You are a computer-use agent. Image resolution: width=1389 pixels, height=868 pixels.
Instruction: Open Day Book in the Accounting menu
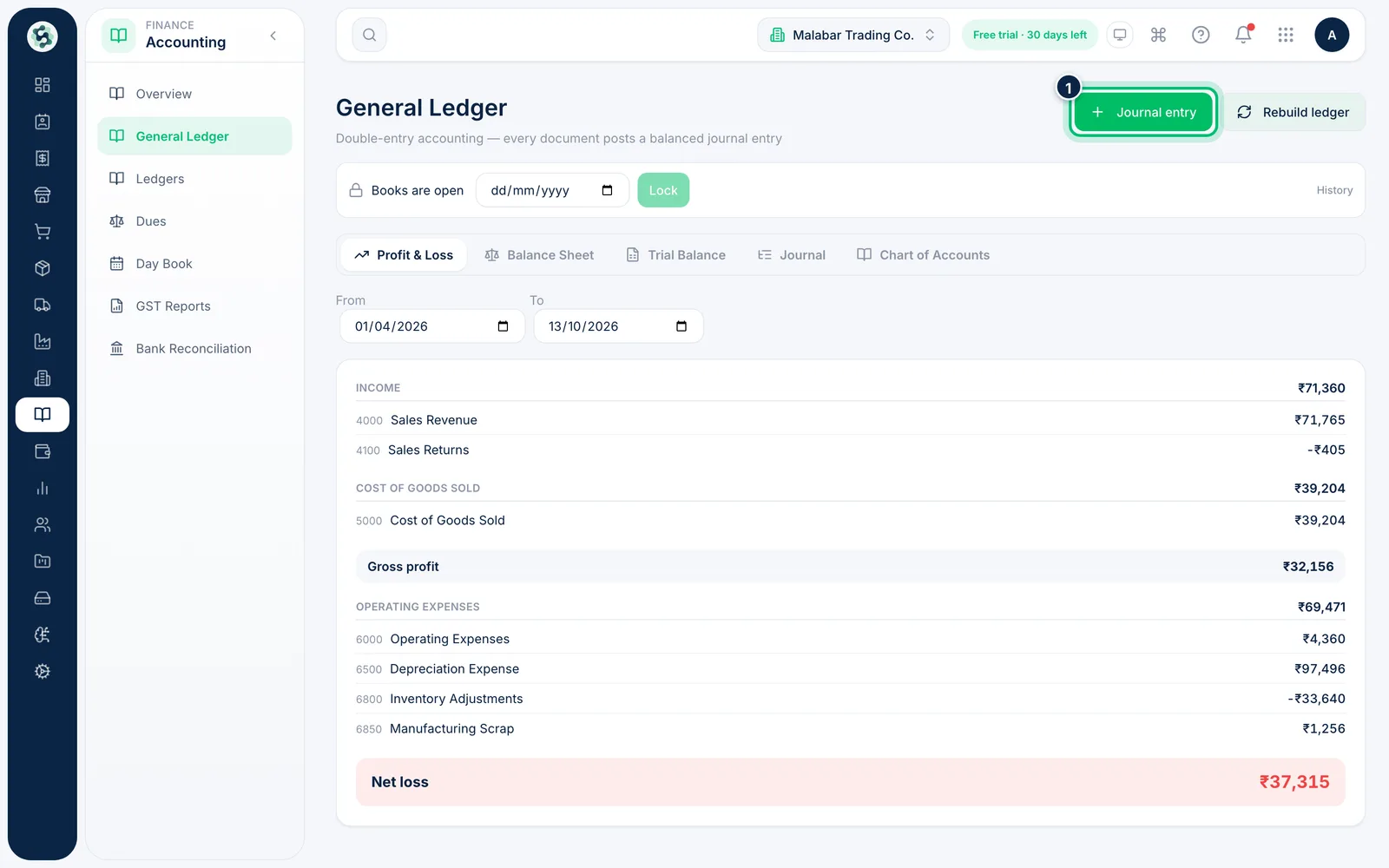[194, 264]
